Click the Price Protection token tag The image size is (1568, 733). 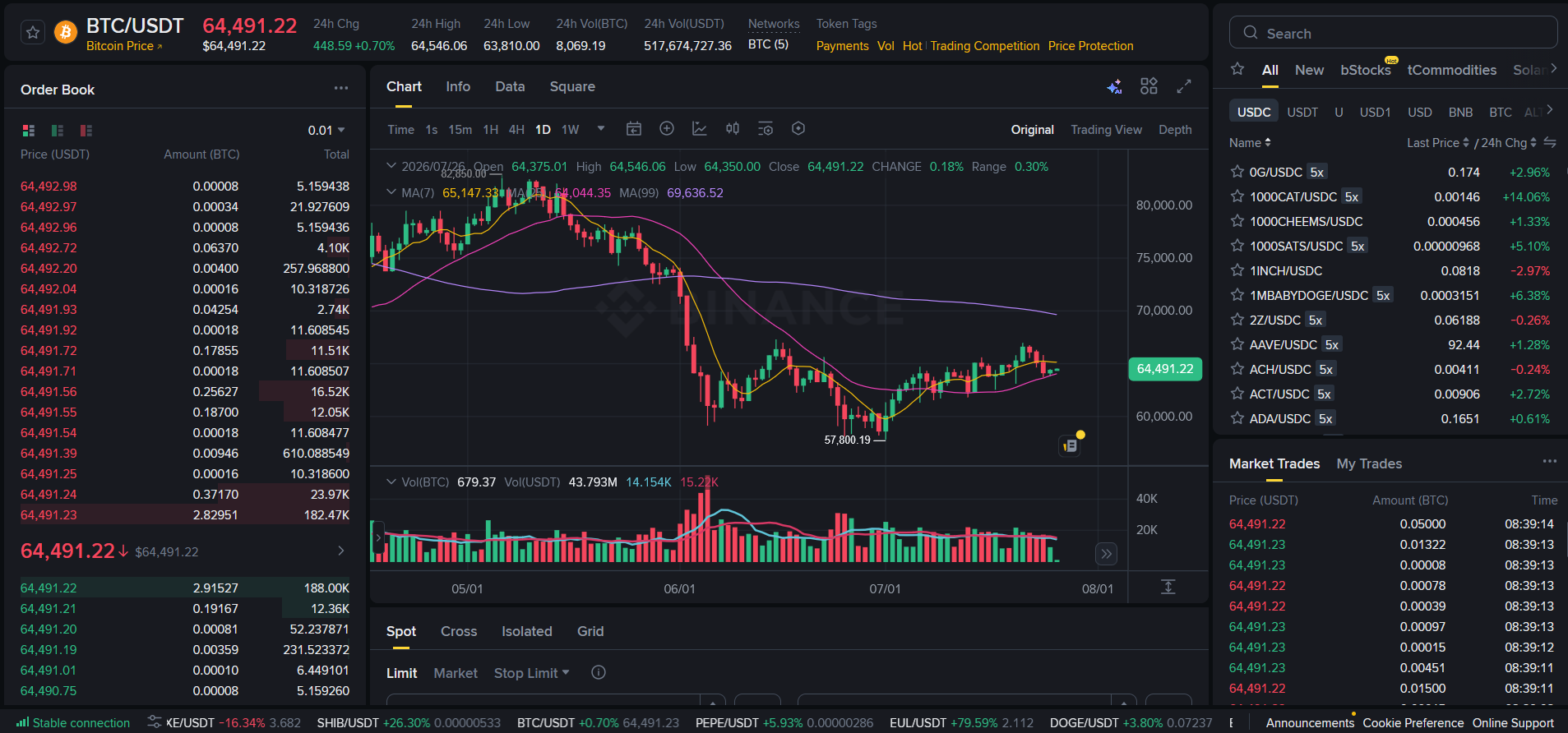(1090, 46)
